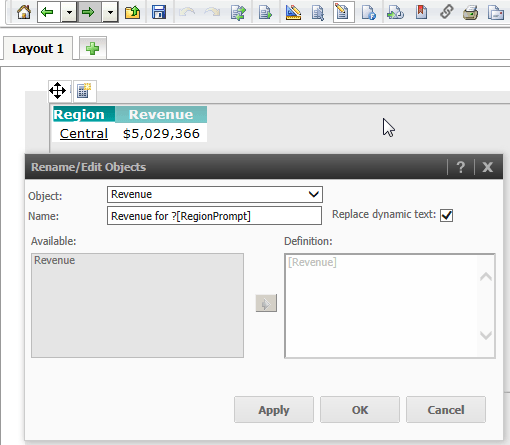This screenshot has height=445, width=510.
Task: Click the re-prompt/refresh data icon
Action: tap(238, 13)
